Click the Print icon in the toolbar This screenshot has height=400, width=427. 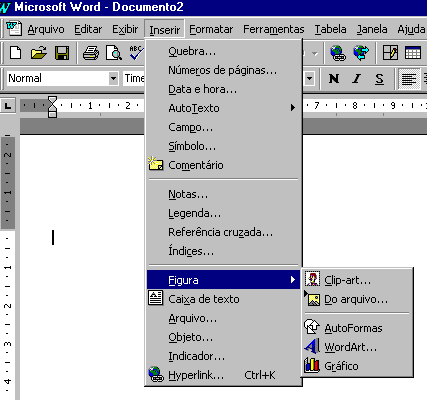pos(91,53)
